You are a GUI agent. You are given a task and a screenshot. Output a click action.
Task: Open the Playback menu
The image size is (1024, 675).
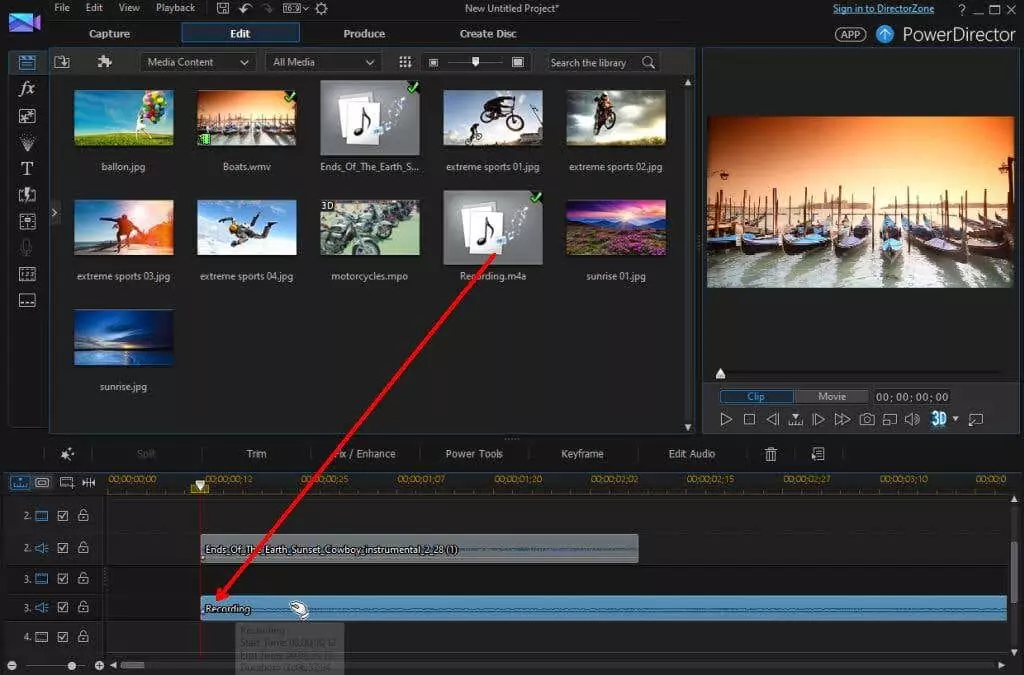click(x=176, y=8)
